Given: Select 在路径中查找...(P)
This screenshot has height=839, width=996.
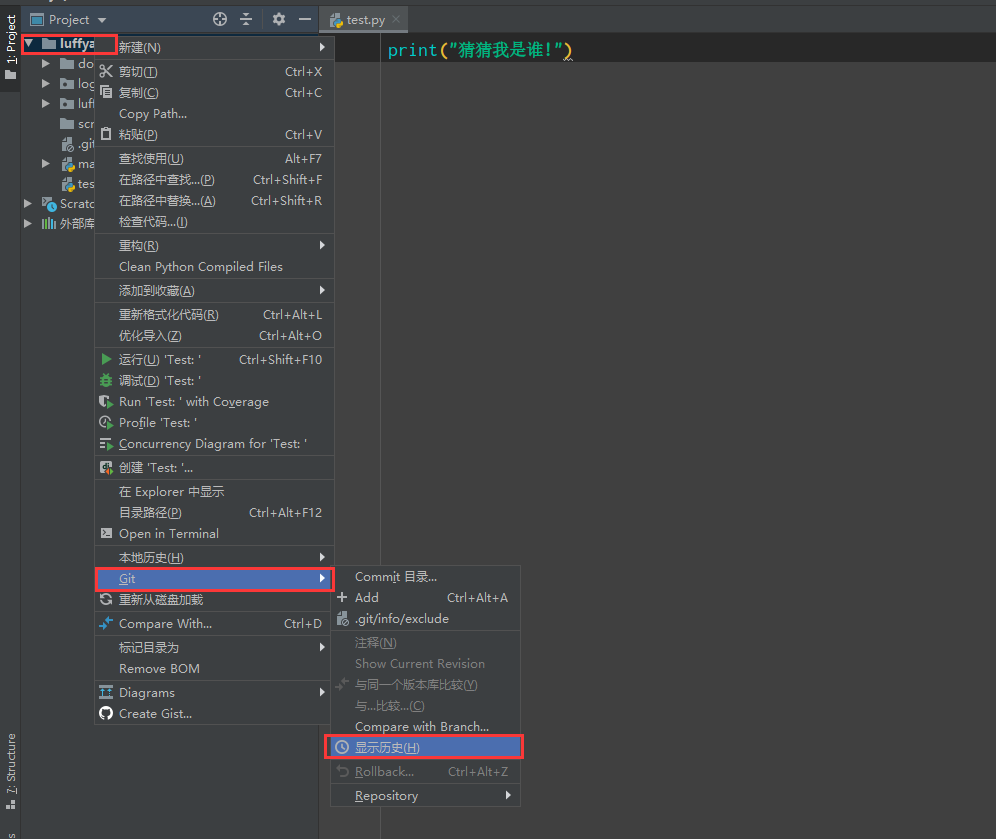Looking at the screenshot, I should (214, 180).
